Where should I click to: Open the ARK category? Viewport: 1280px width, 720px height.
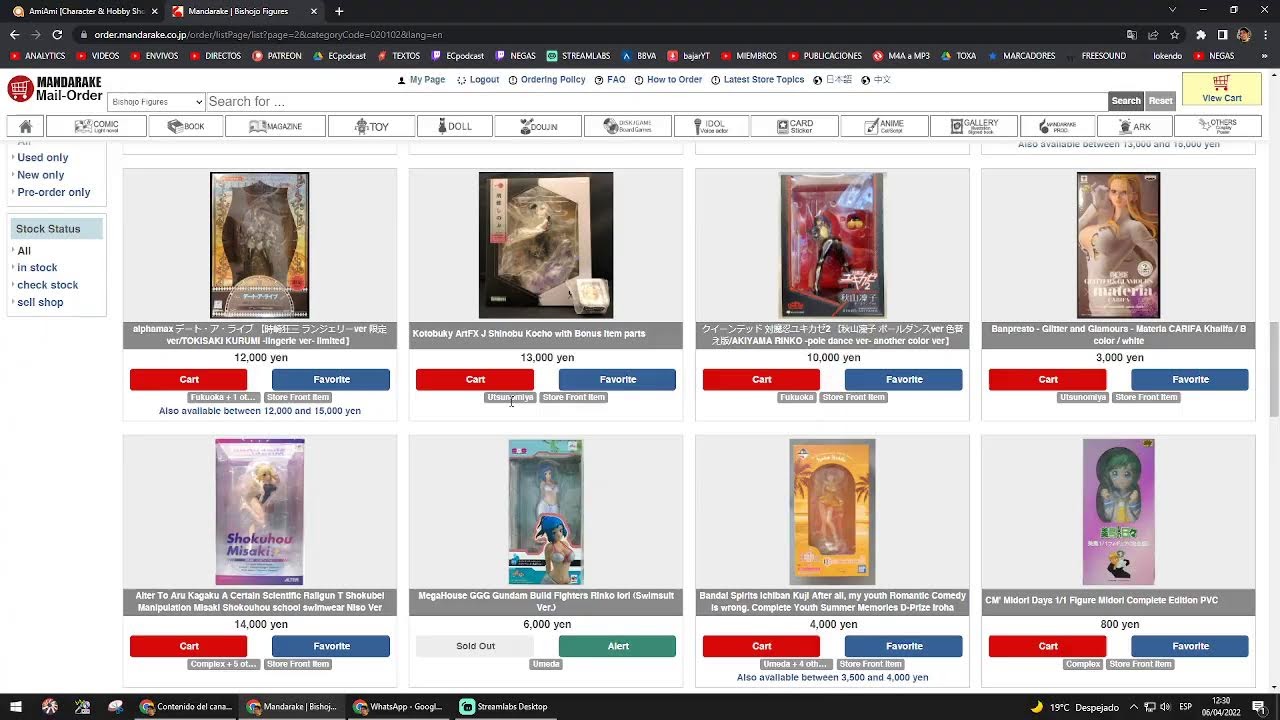click(1133, 126)
